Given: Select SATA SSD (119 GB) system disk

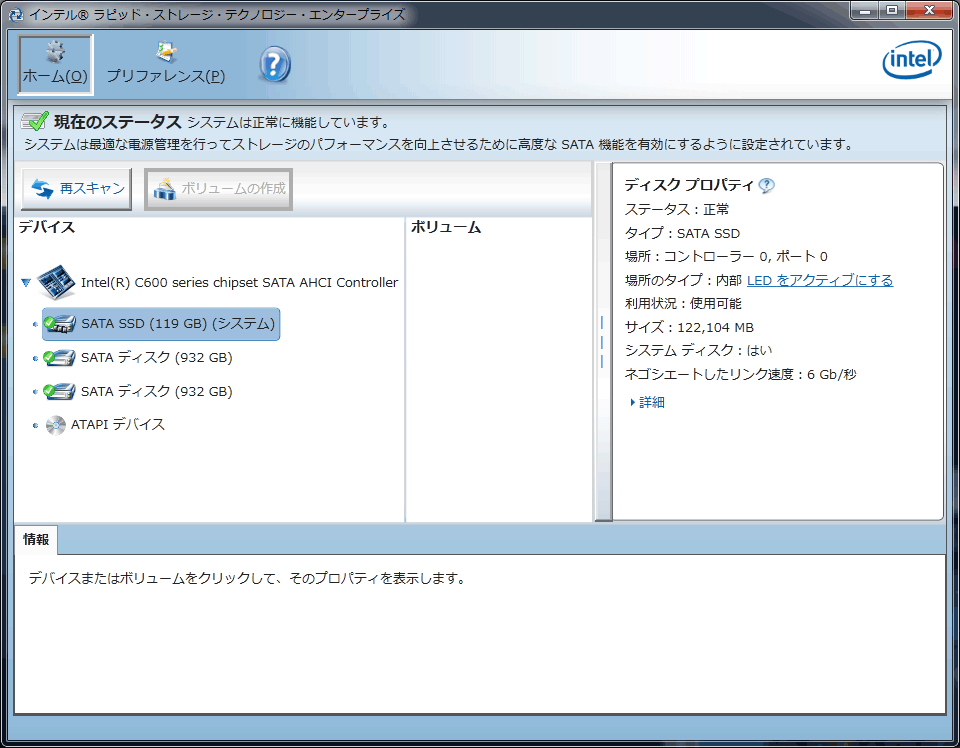Looking at the screenshot, I should 161,324.
